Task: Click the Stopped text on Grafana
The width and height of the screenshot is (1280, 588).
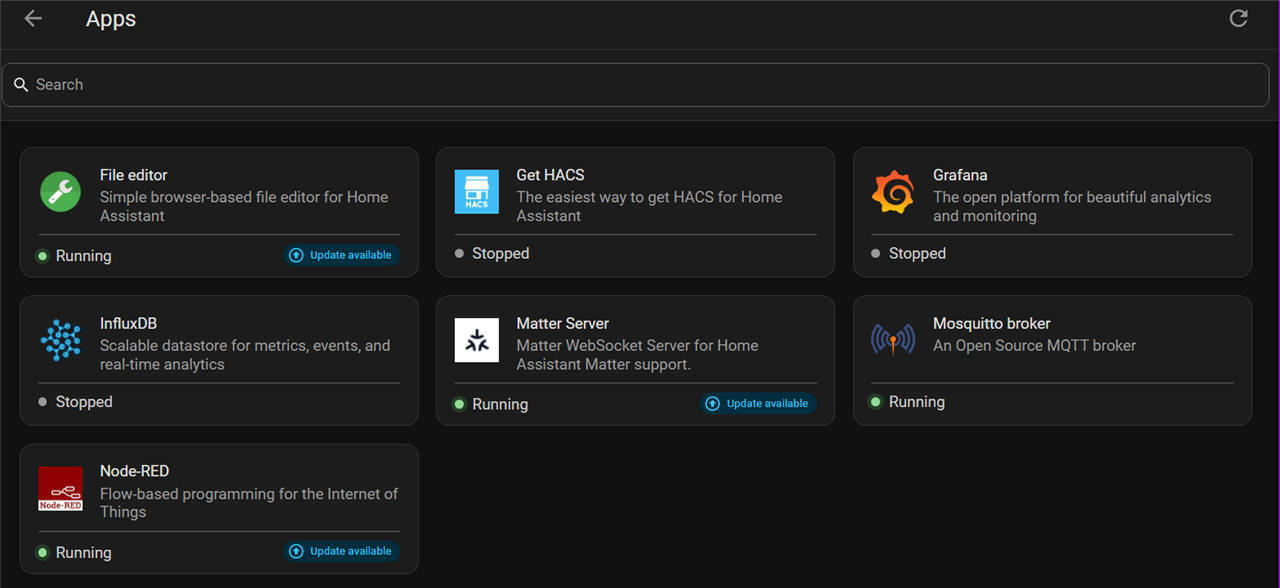Action: tap(917, 254)
